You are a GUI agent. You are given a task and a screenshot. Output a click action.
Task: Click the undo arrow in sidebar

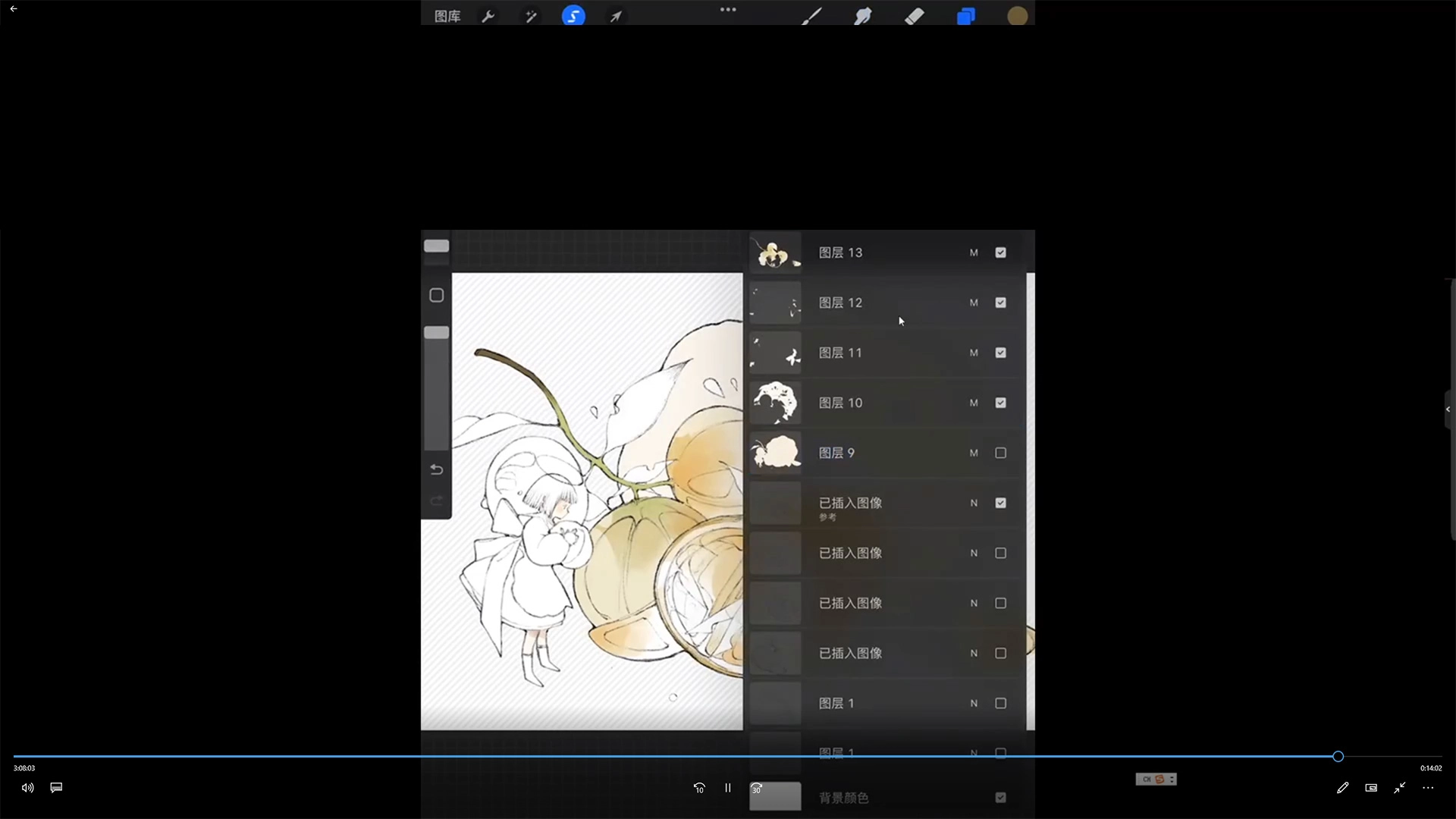pos(436,469)
